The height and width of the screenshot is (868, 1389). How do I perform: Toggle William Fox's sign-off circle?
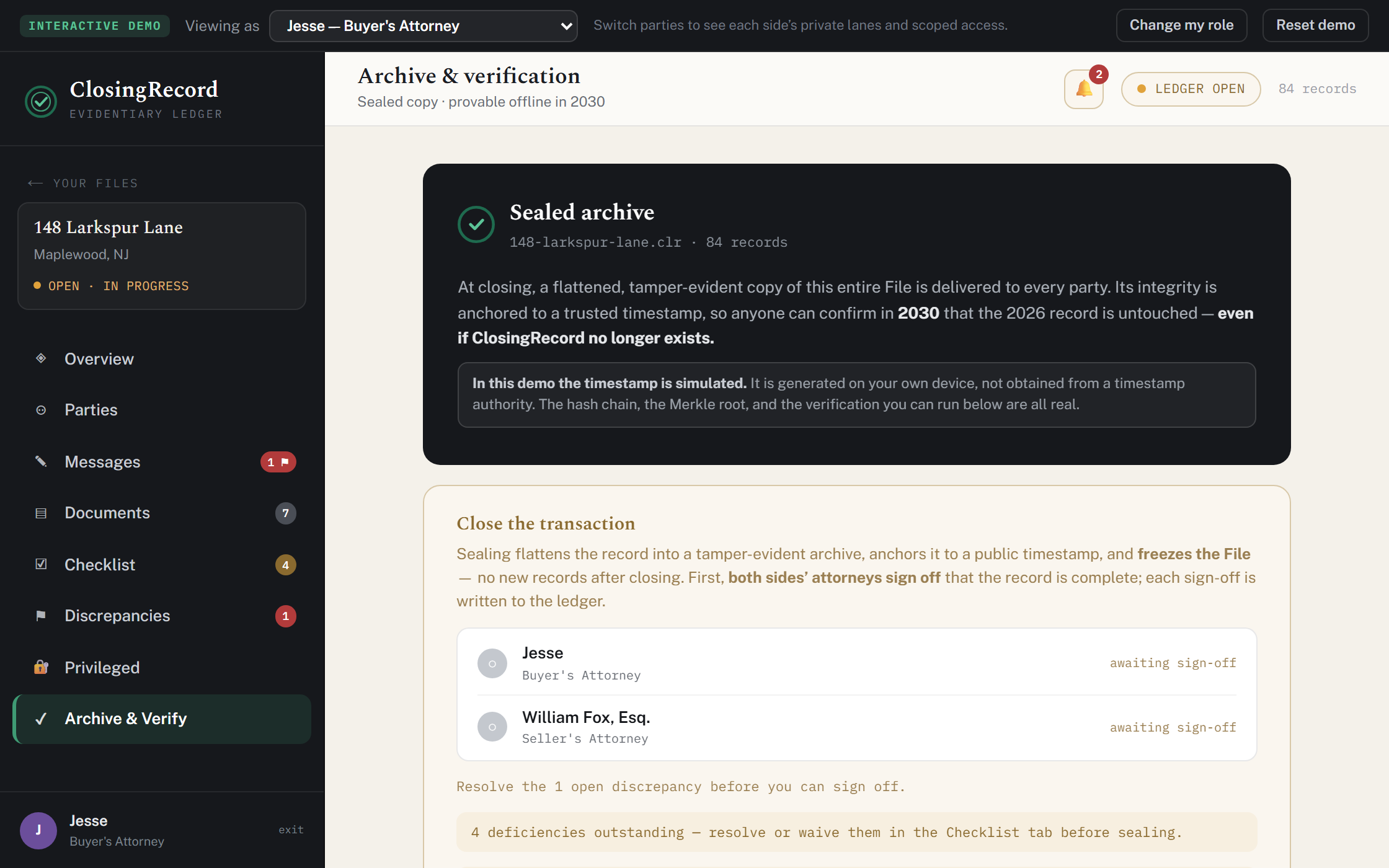tap(492, 727)
